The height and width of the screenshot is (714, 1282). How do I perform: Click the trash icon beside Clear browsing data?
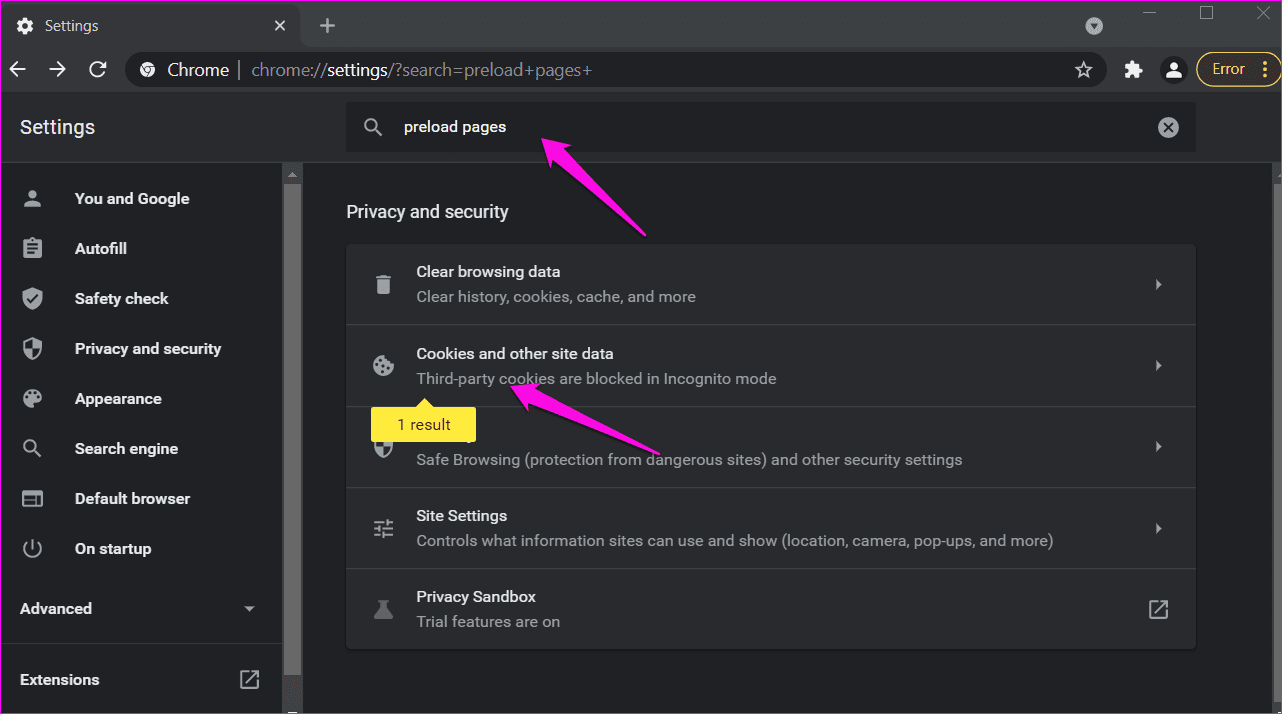(x=383, y=284)
